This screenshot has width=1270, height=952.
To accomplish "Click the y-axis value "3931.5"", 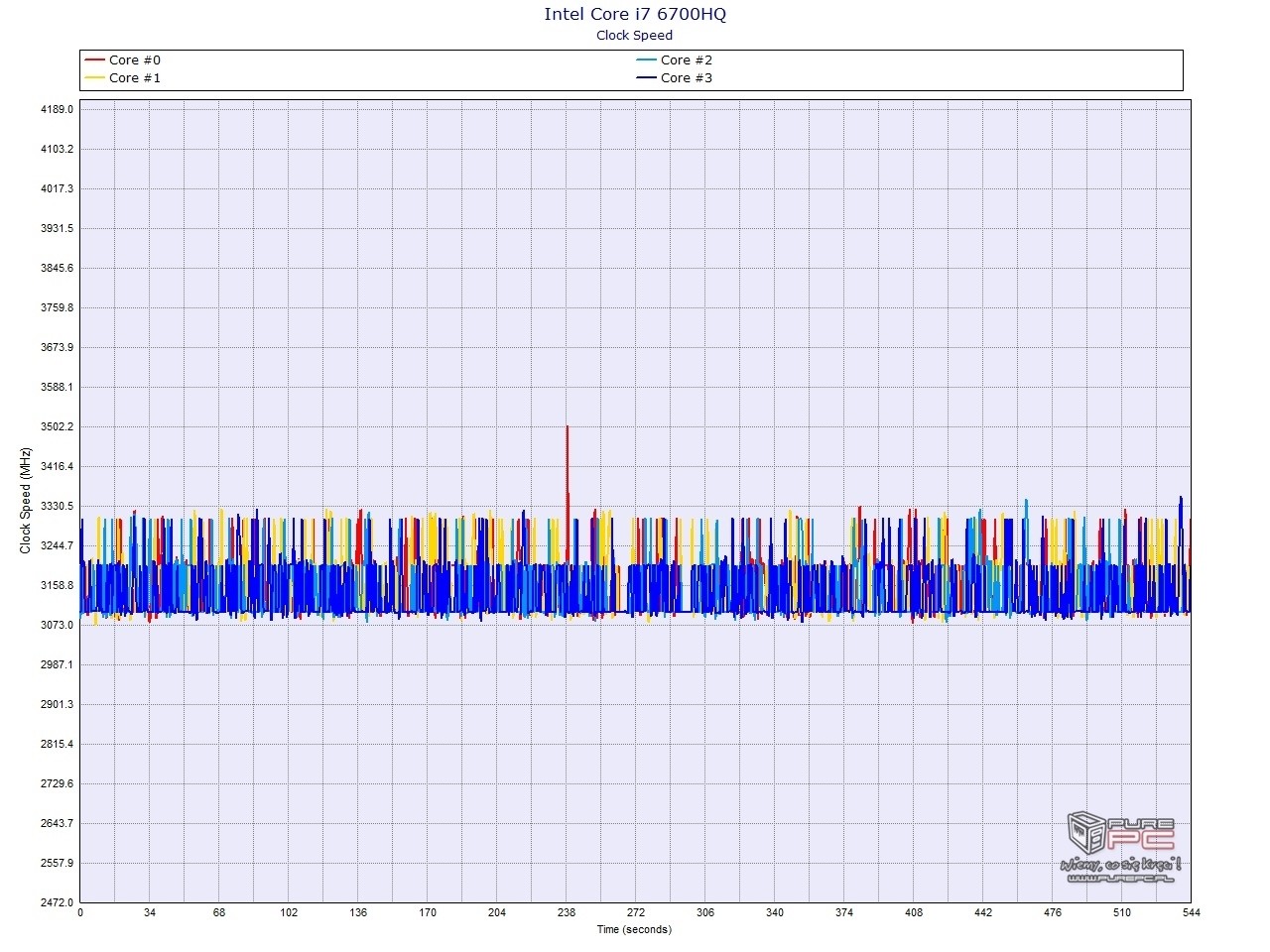I will tap(57, 228).
